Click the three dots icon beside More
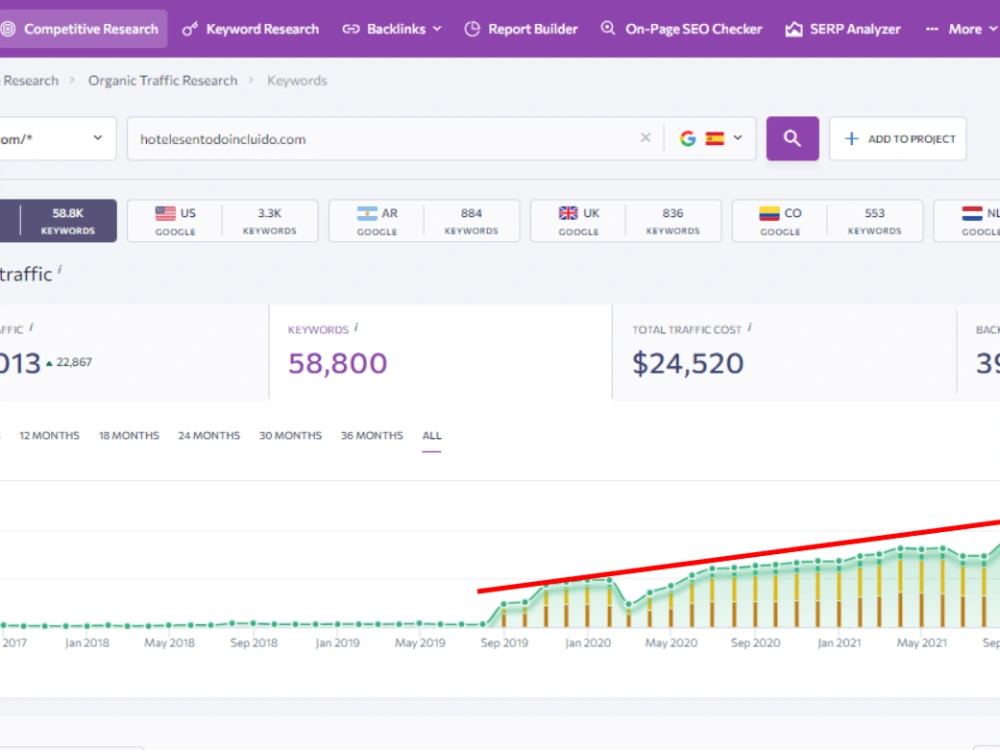Screen dimensions: 1000x750 click(932, 29)
